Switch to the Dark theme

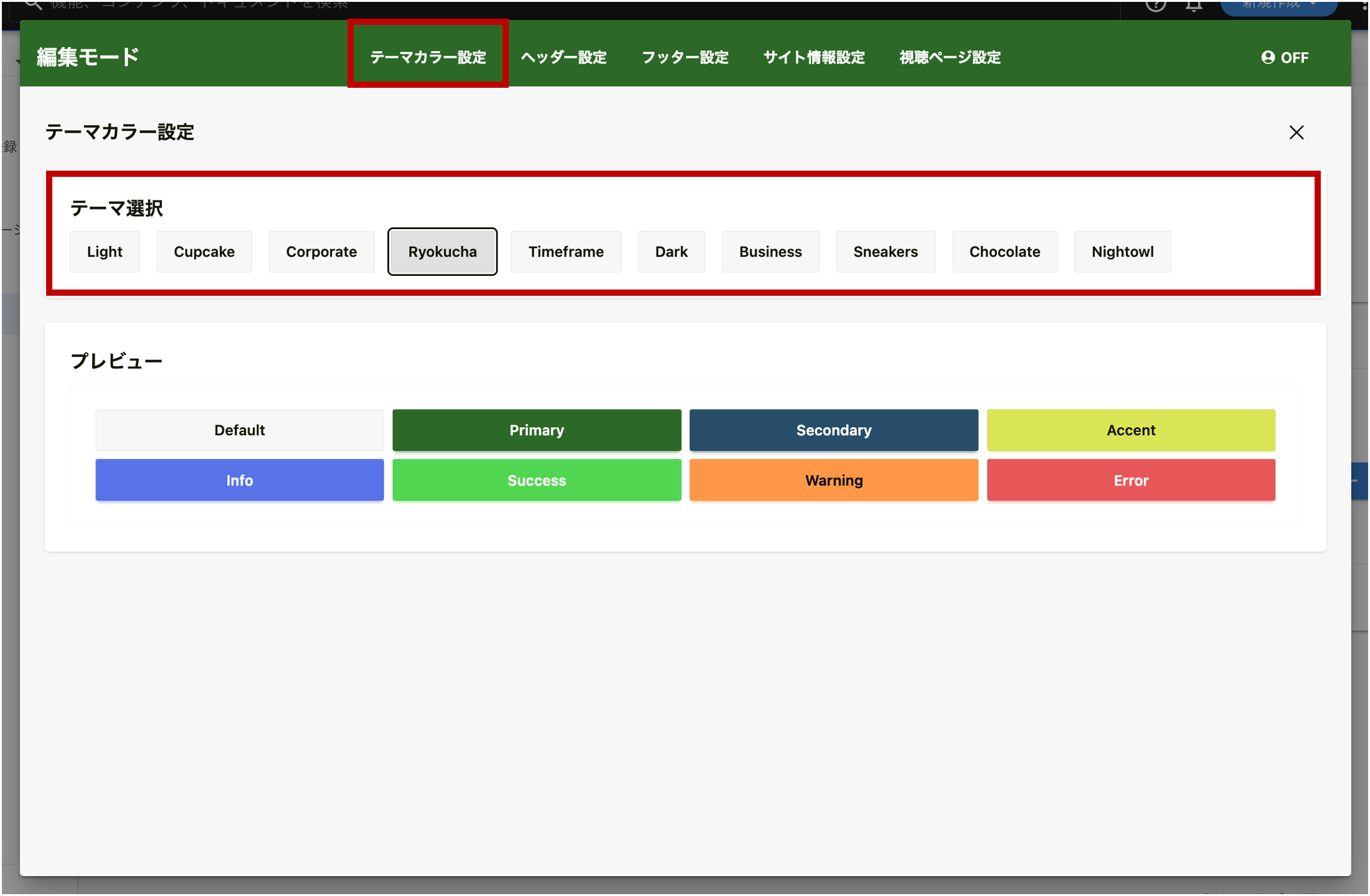coord(671,252)
